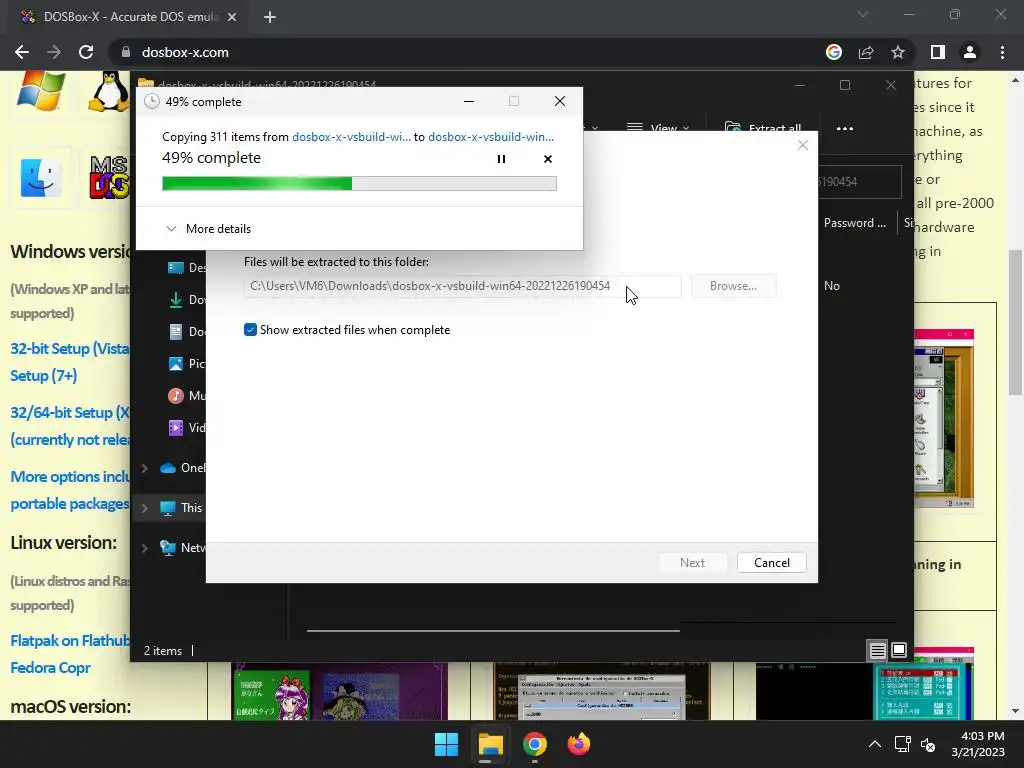Viewport: 1024px width, 768px height.
Task: Open a new Chrome tab
Action: 270,17
